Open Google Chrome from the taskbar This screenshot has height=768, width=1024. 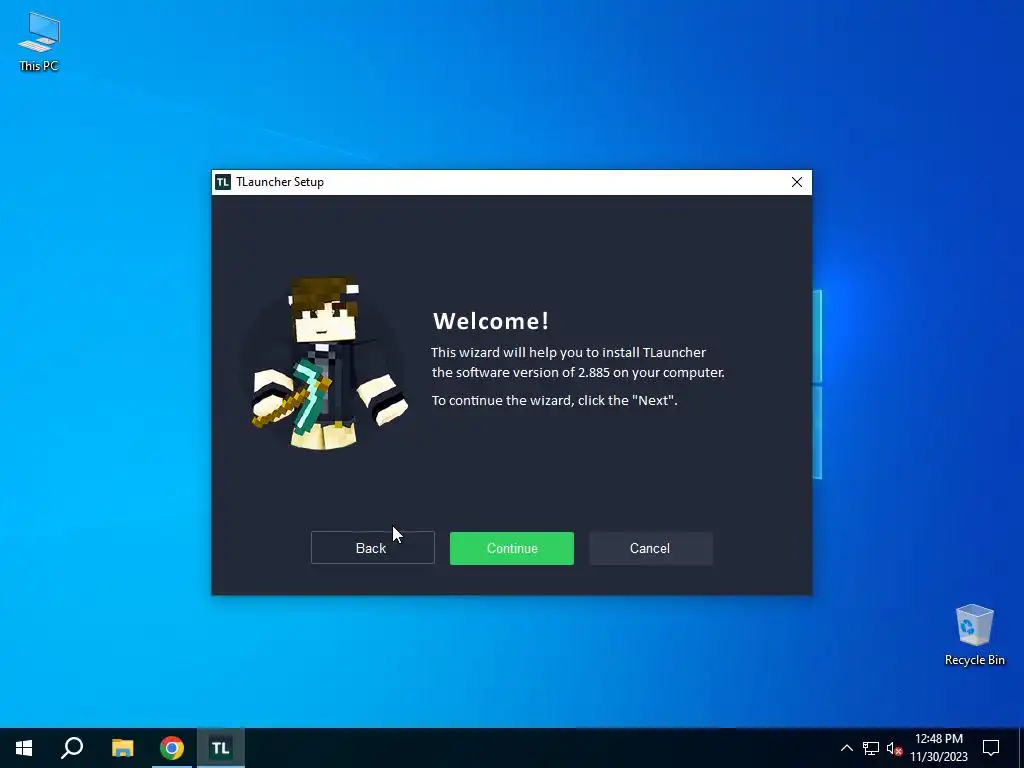click(172, 748)
